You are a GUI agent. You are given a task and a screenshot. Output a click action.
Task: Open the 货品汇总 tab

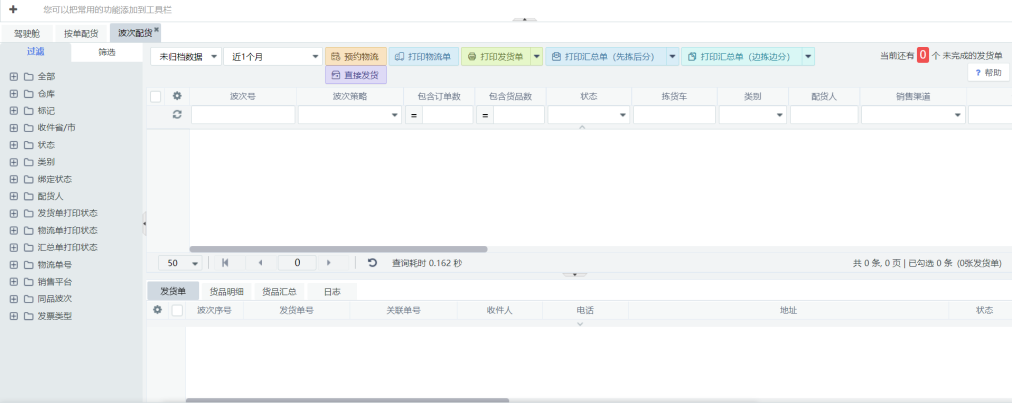[x=279, y=291]
